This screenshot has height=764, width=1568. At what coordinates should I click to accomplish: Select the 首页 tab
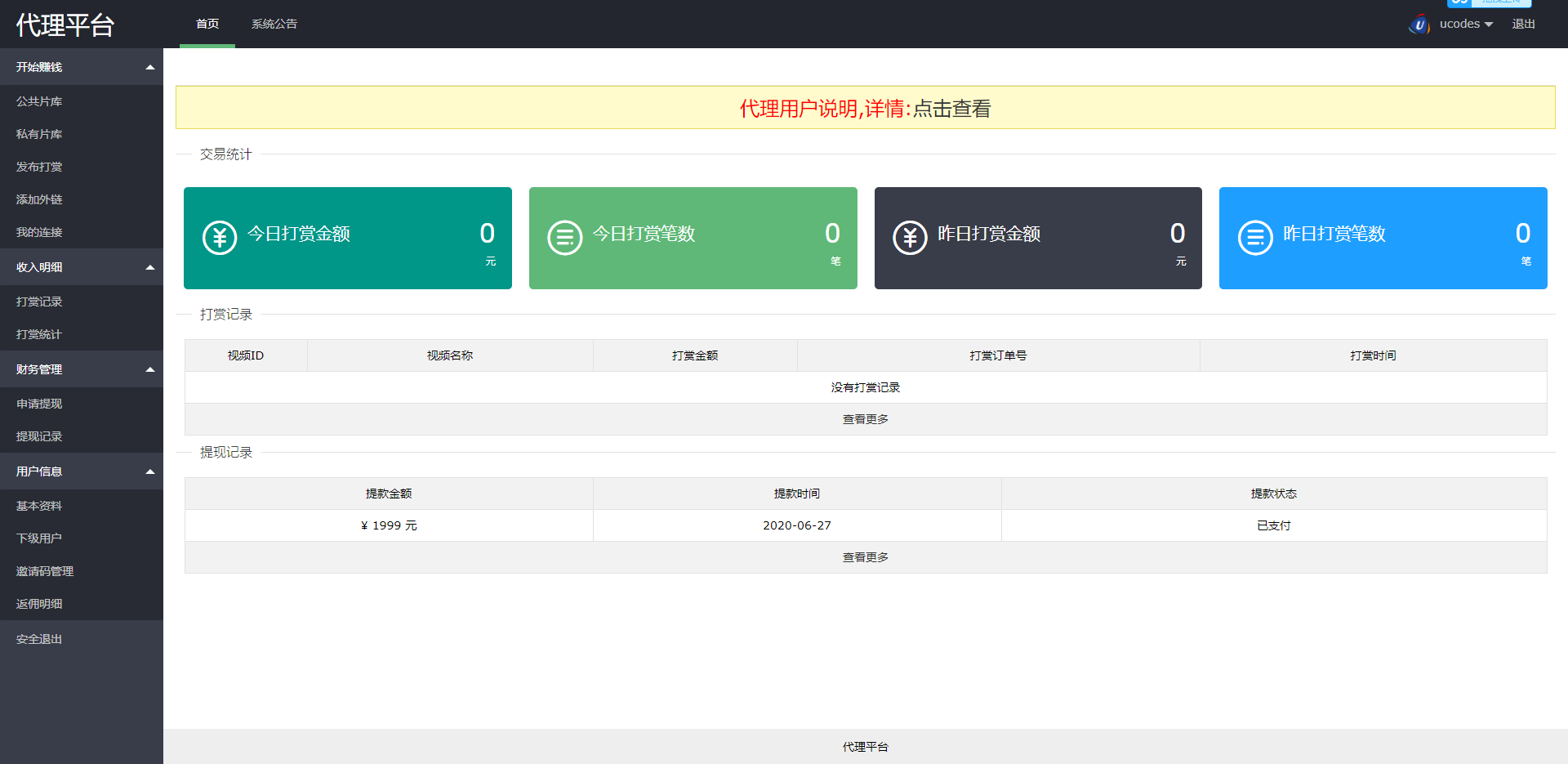(207, 25)
